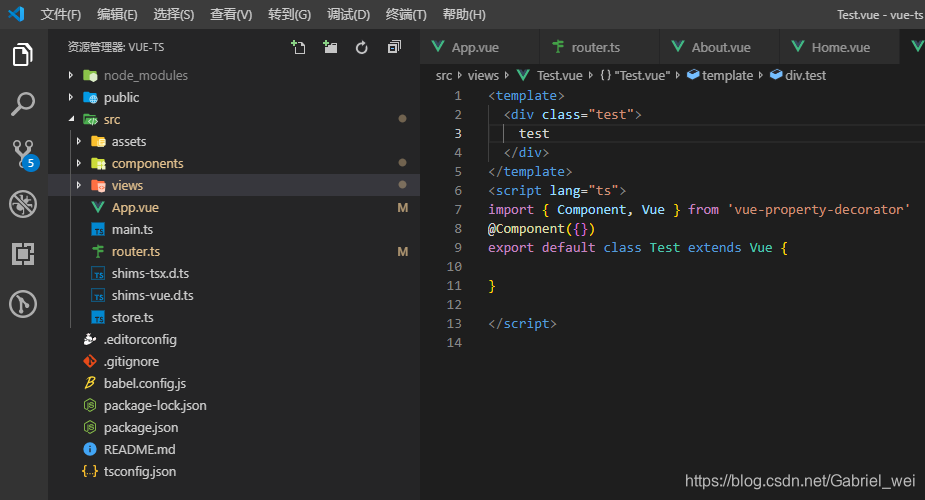This screenshot has height=500, width=925.
Task: Open the 查看(V) menu
Action: click(x=231, y=14)
